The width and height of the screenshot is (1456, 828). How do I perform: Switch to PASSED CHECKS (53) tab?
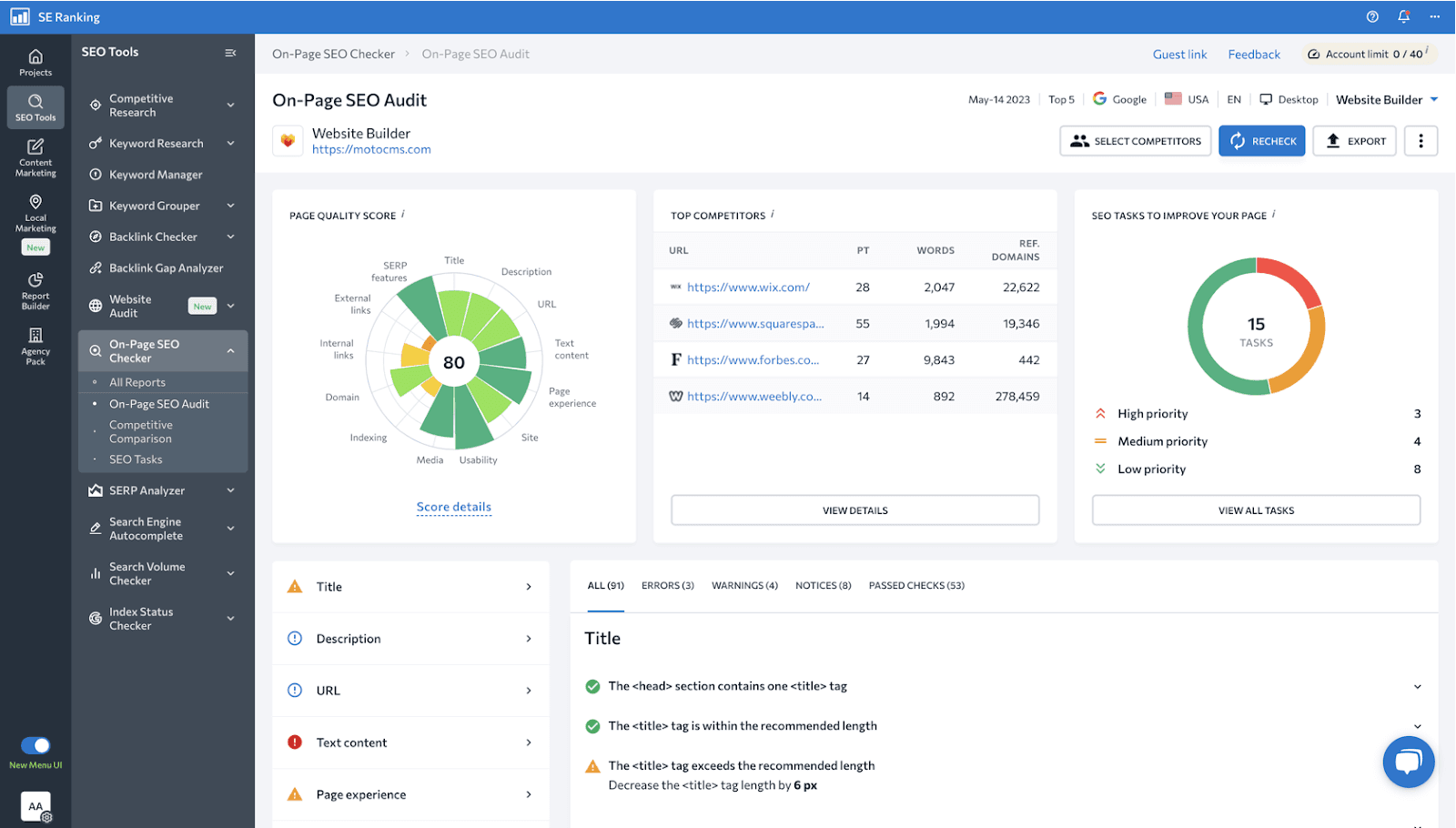click(x=916, y=586)
